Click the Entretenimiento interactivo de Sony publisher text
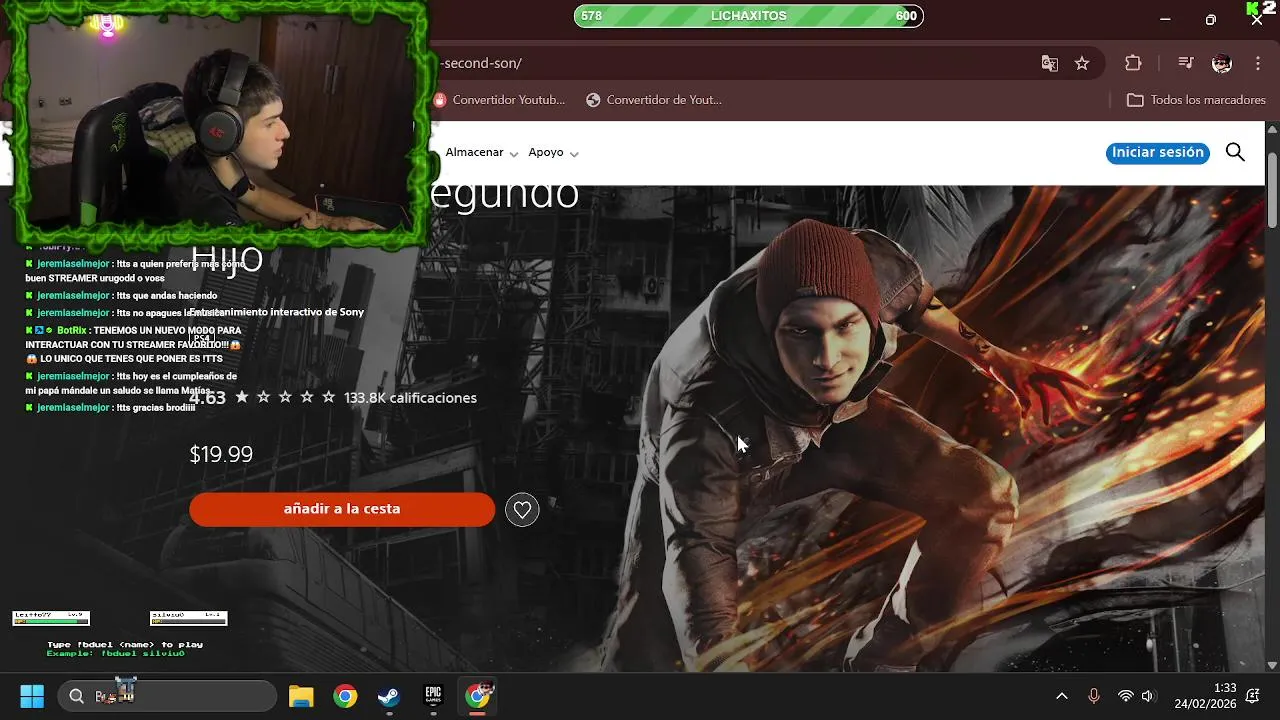1280x720 pixels. point(277,312)
